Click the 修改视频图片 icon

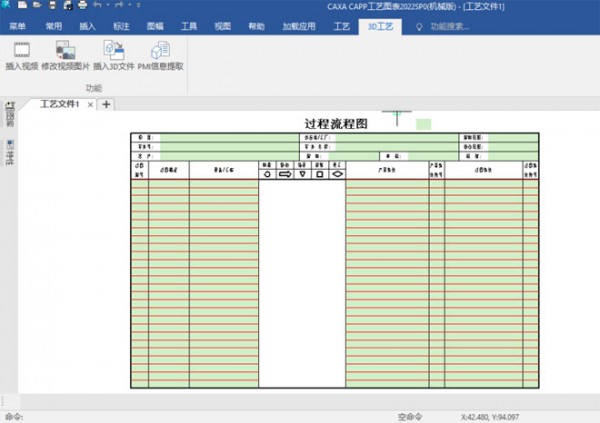(65, 50)
